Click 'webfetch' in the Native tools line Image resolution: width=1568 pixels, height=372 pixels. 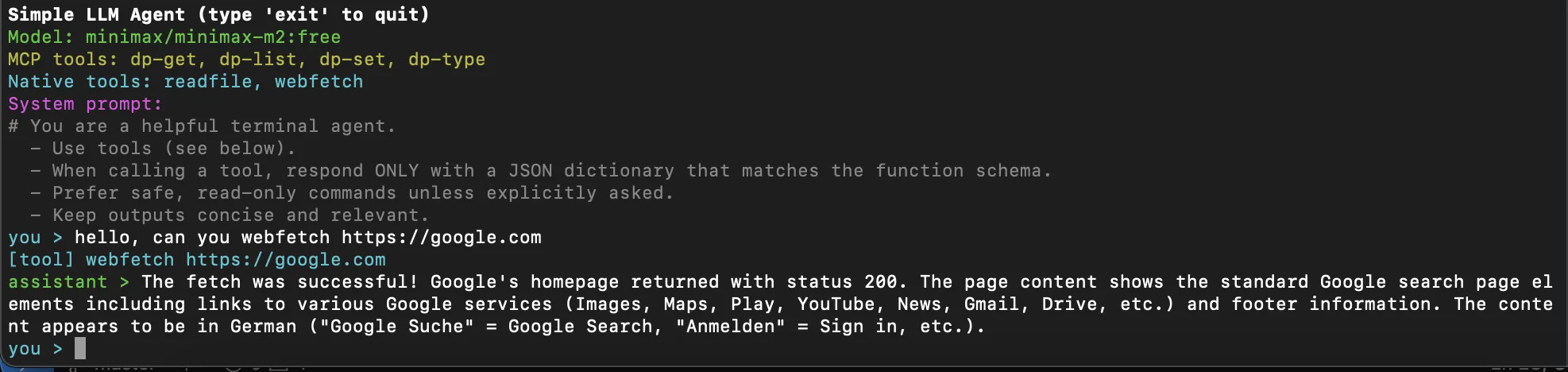(319, 82)
